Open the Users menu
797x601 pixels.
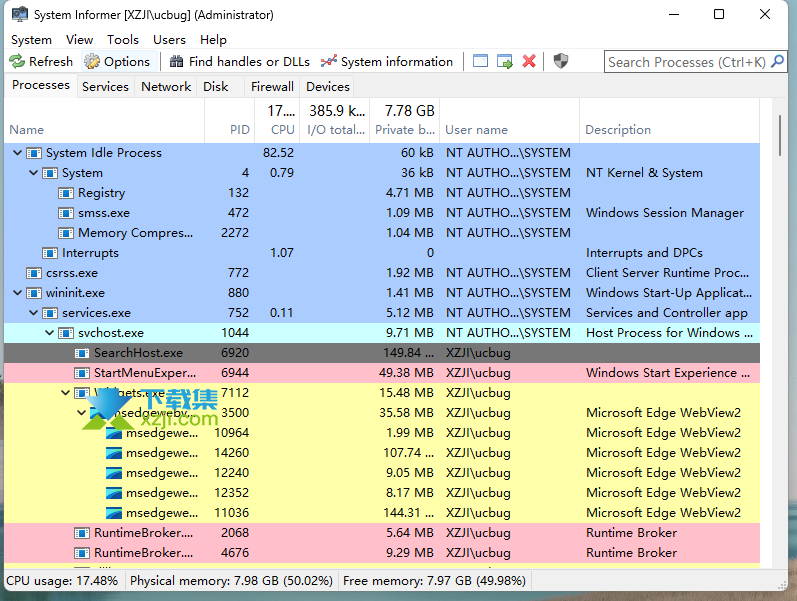(x=169, y=40)
